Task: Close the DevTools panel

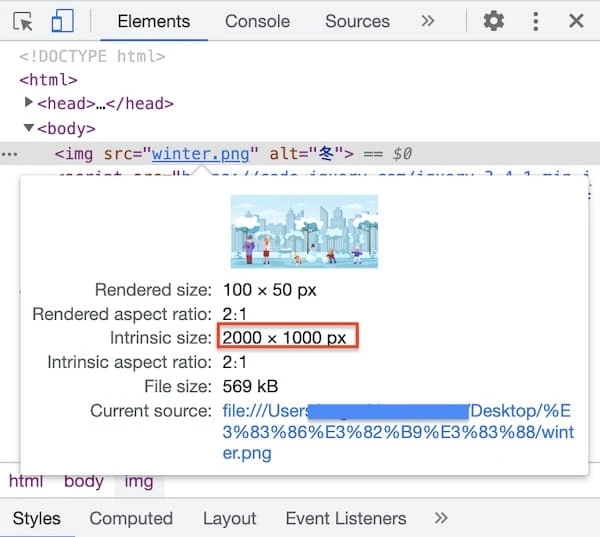Action: click(576, 21)
